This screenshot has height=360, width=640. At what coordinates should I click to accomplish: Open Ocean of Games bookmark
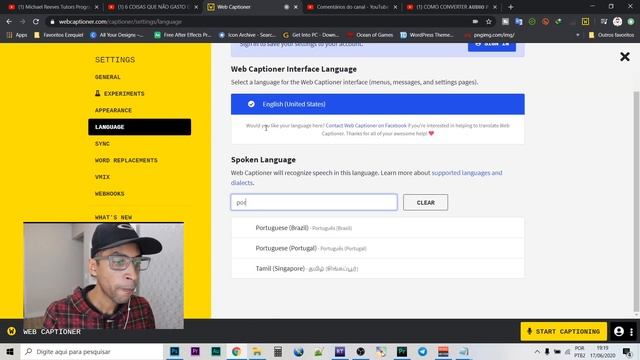click(x=370, y=35)
